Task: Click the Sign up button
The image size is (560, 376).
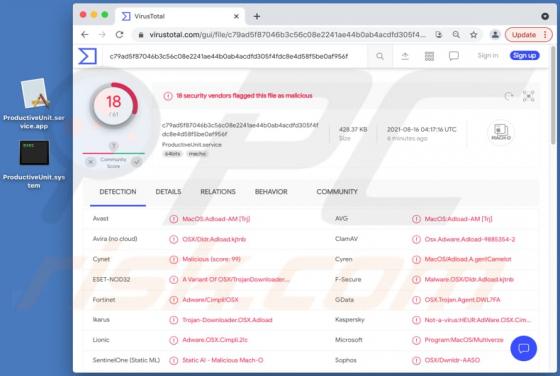Action: click(x=524, y=56)
